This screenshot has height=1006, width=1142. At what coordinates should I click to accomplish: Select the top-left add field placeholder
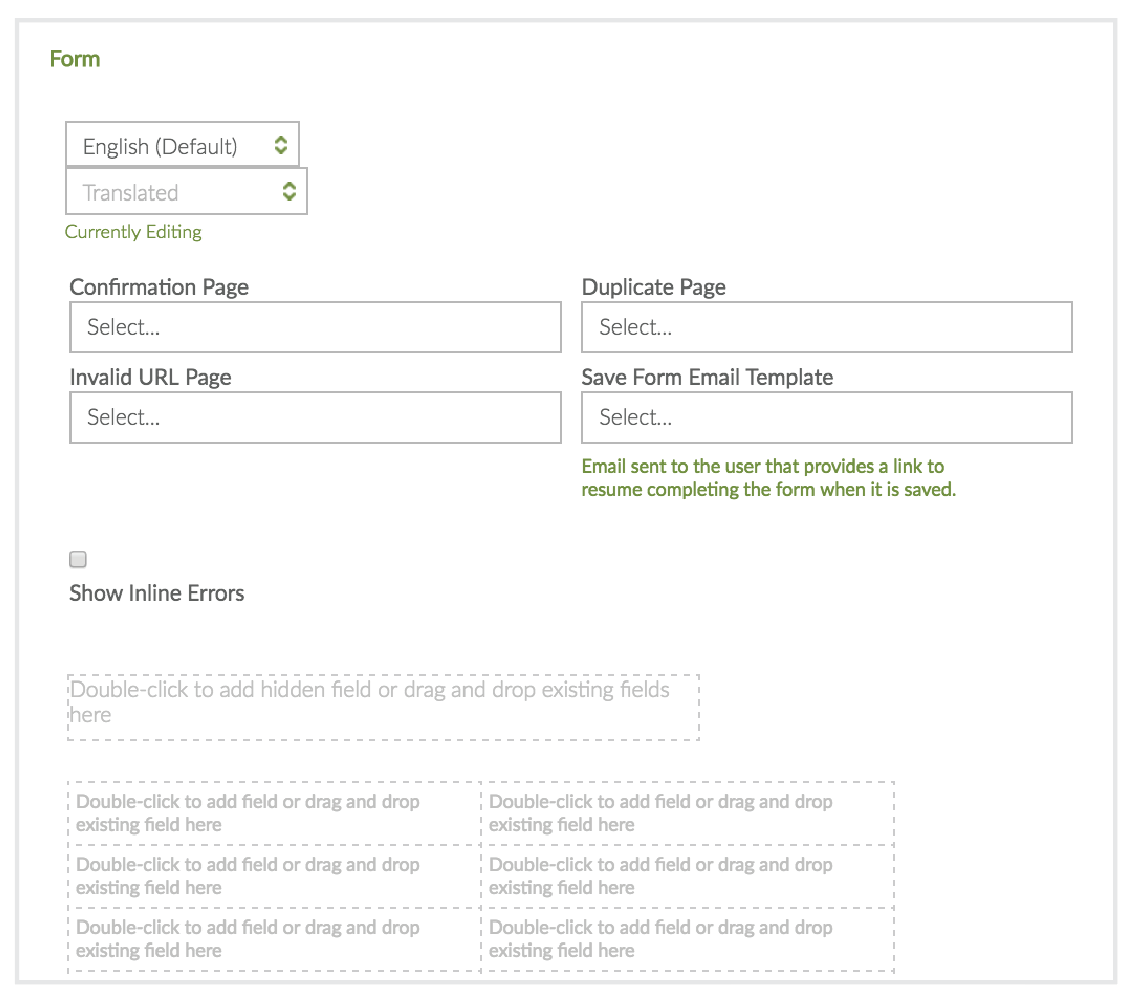click(274, 813)
